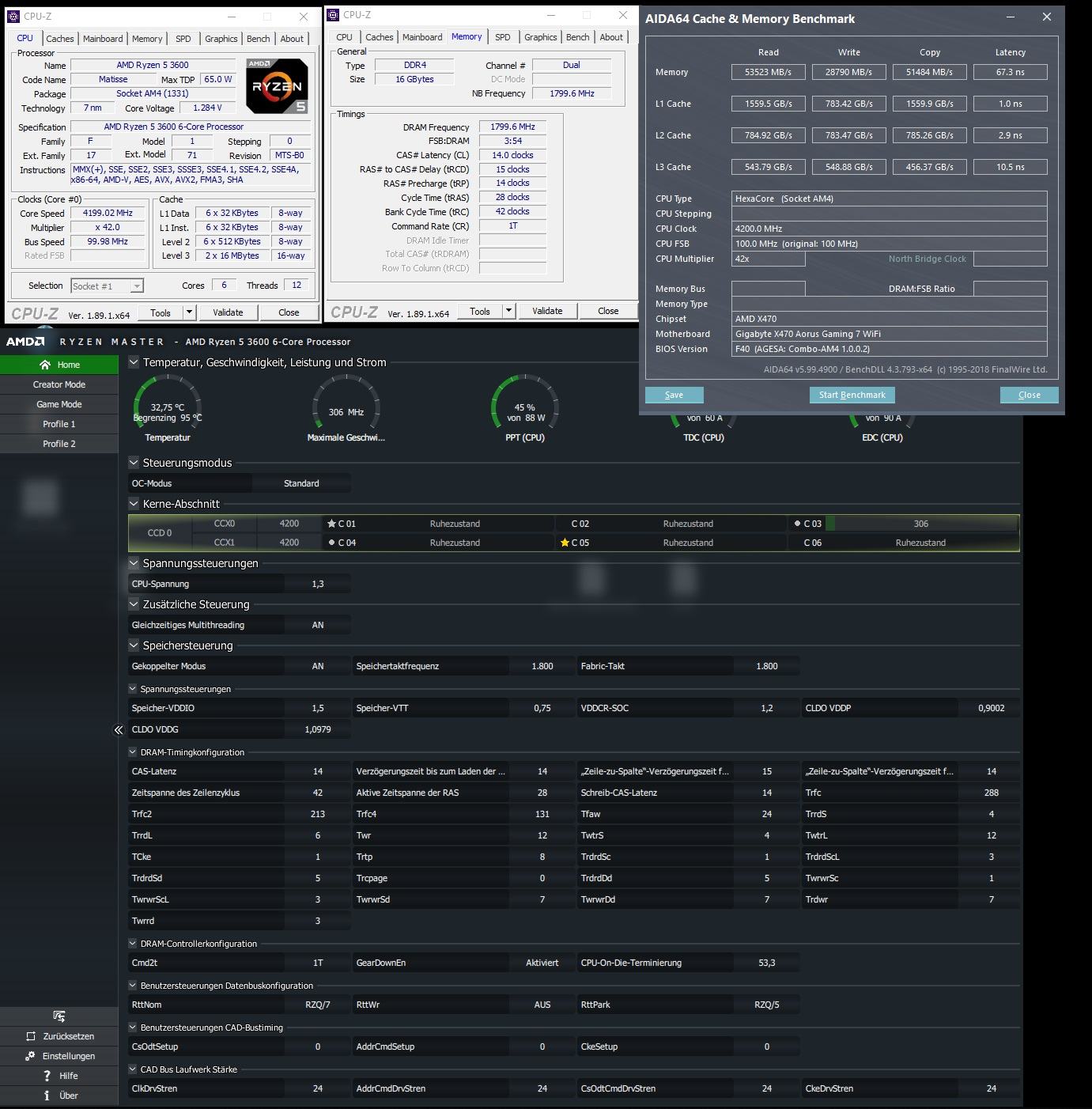
Task: Collapse the DRAM-Controllerkonfiguration section
Action: point(133,944)
